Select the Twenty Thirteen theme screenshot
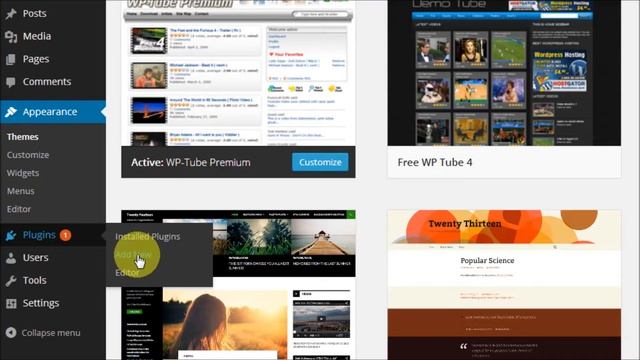Viewport: 640px width, 360px height. 504,285
